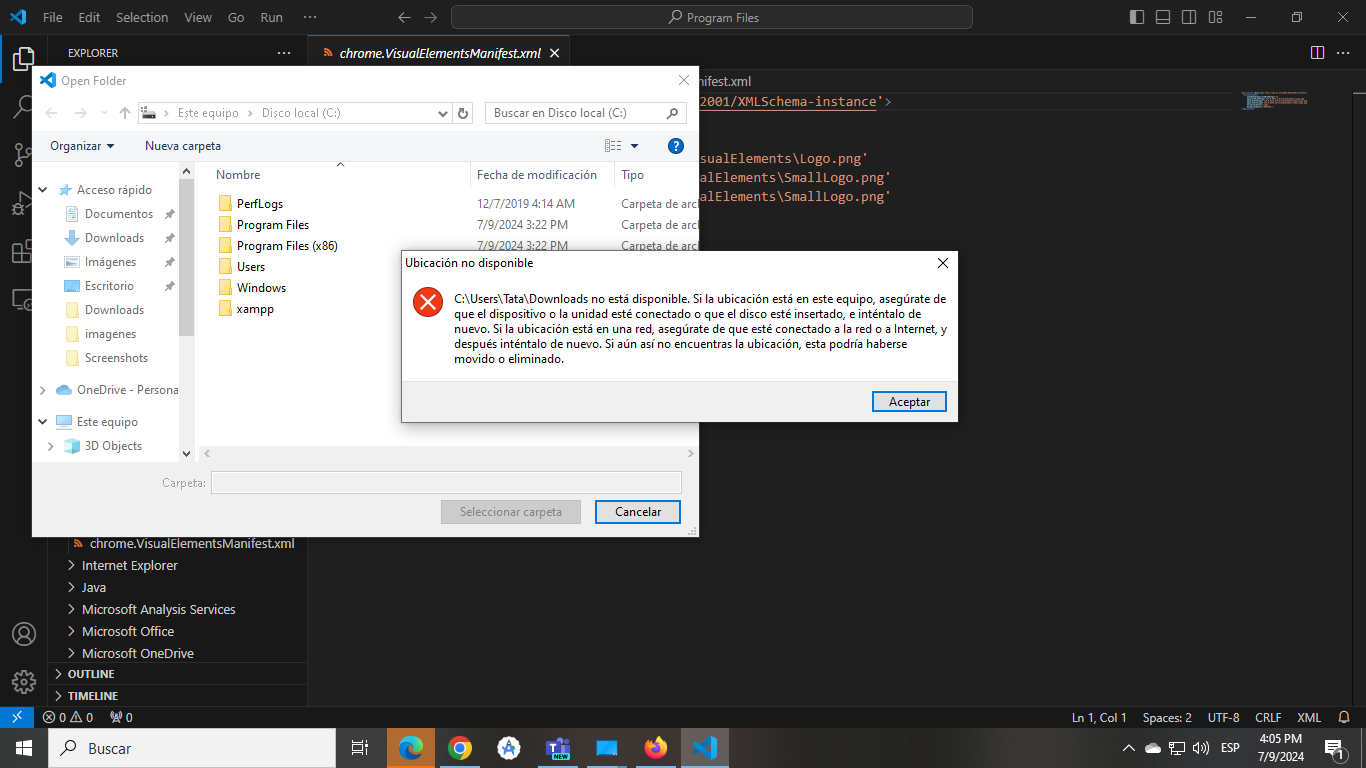The width and height of the screenshot is (1366, 768).
Task: Go back with title bar arrow
Action: 404,17
